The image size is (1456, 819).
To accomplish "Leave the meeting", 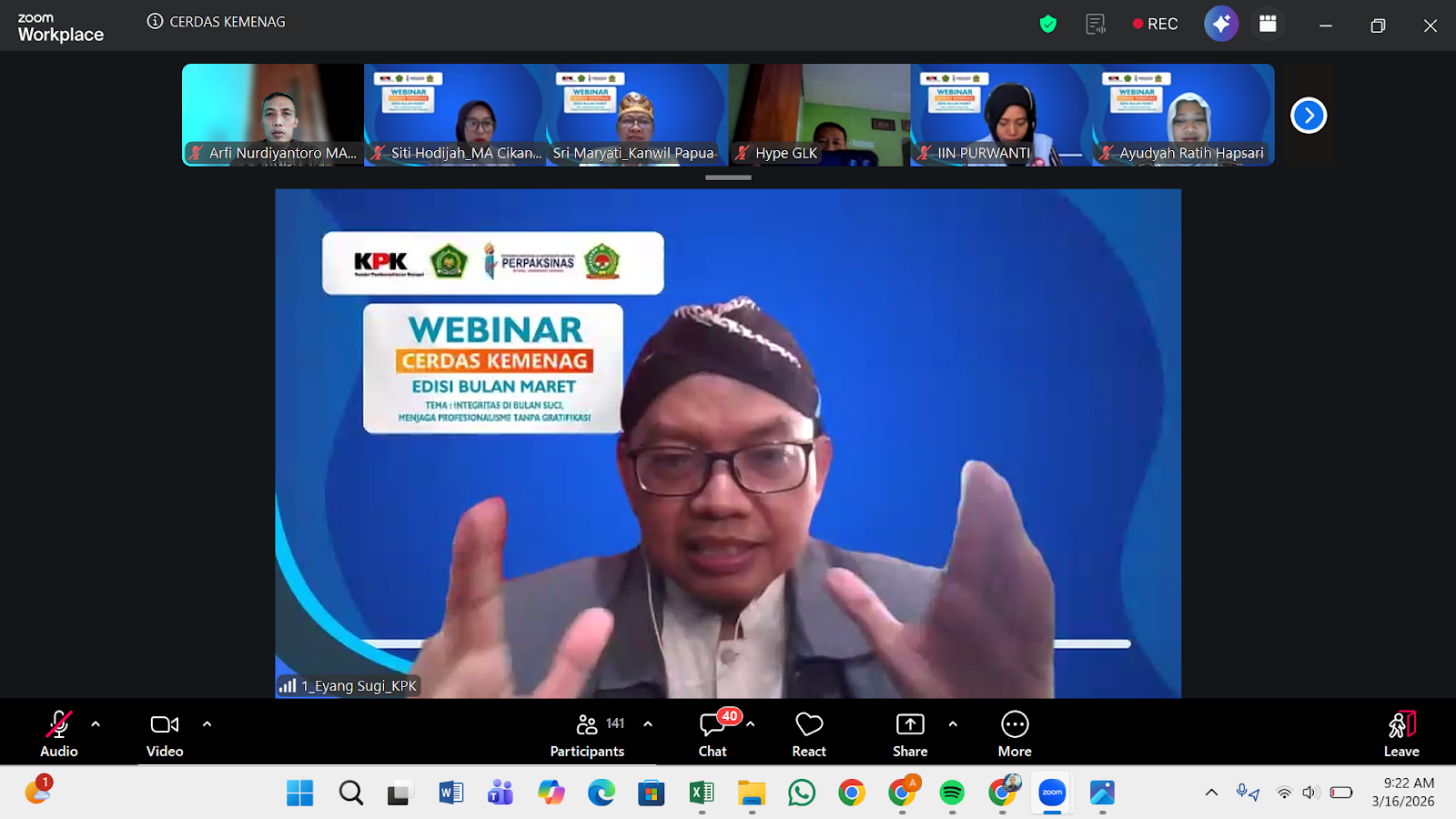I will (1401, 733).
